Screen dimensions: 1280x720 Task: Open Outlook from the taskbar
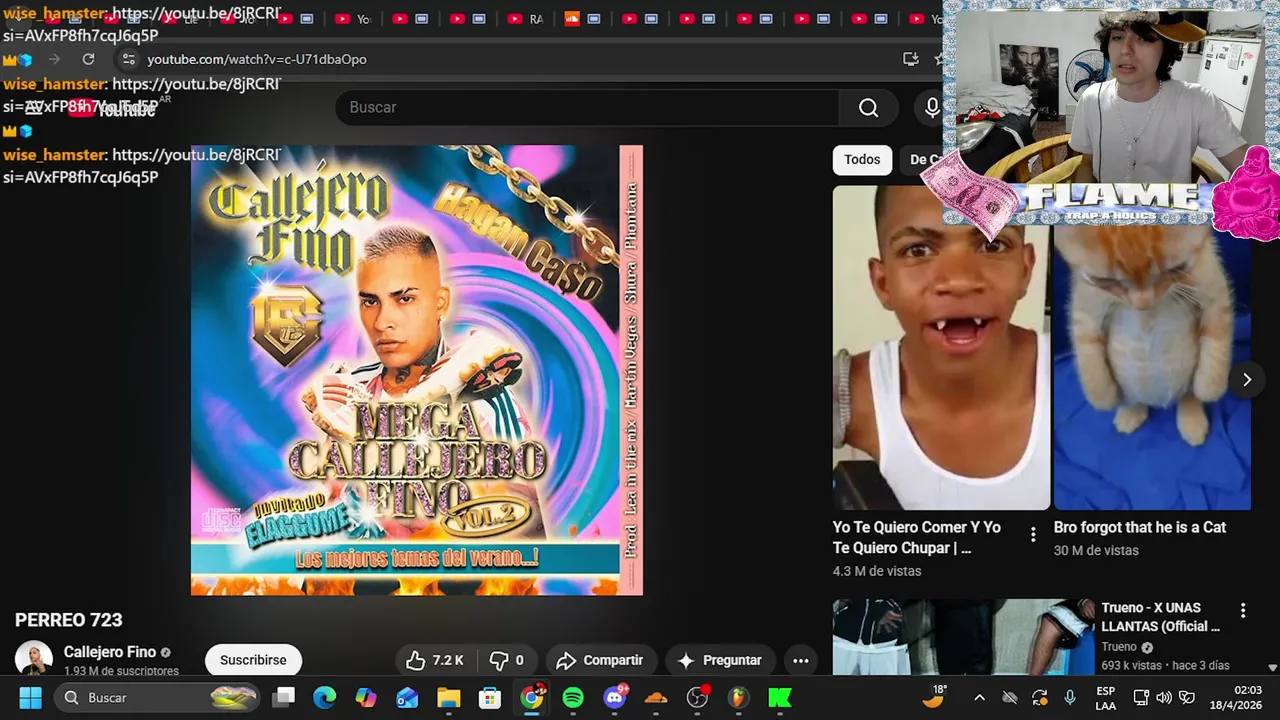[407, 698]
